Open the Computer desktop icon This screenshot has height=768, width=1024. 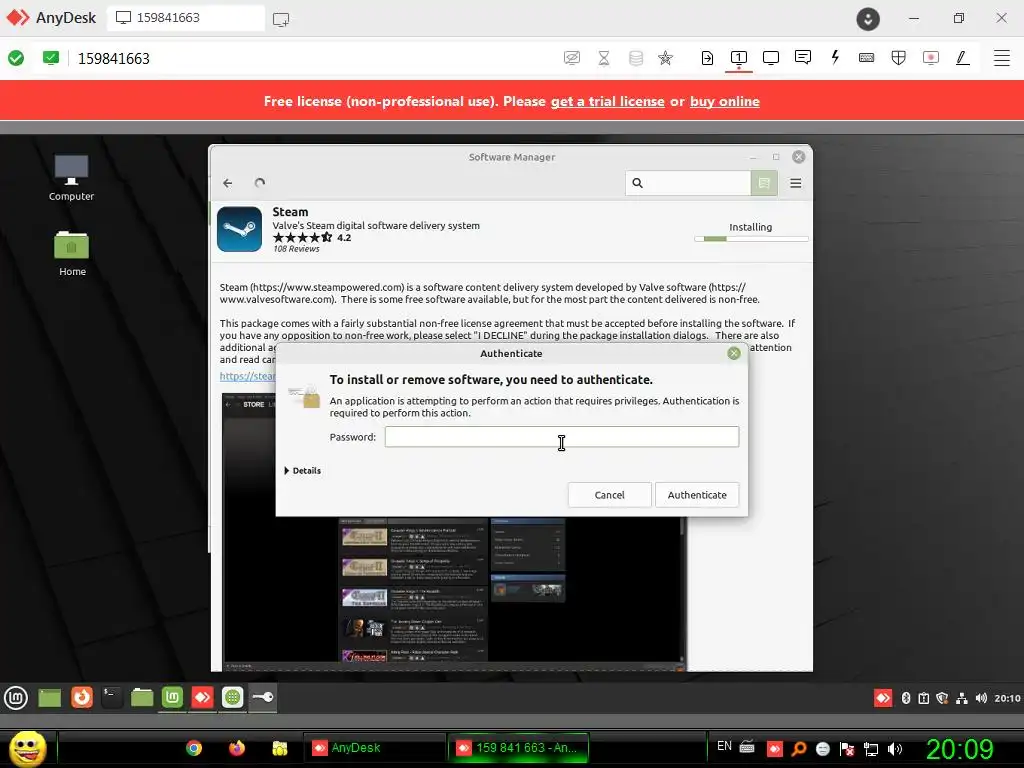click(x=71, y=178)
